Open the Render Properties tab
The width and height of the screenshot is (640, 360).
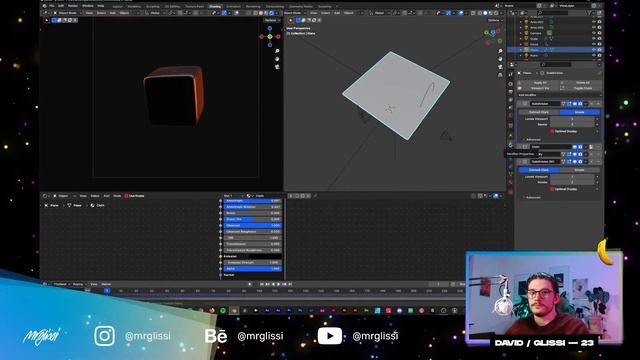[511, 84]
